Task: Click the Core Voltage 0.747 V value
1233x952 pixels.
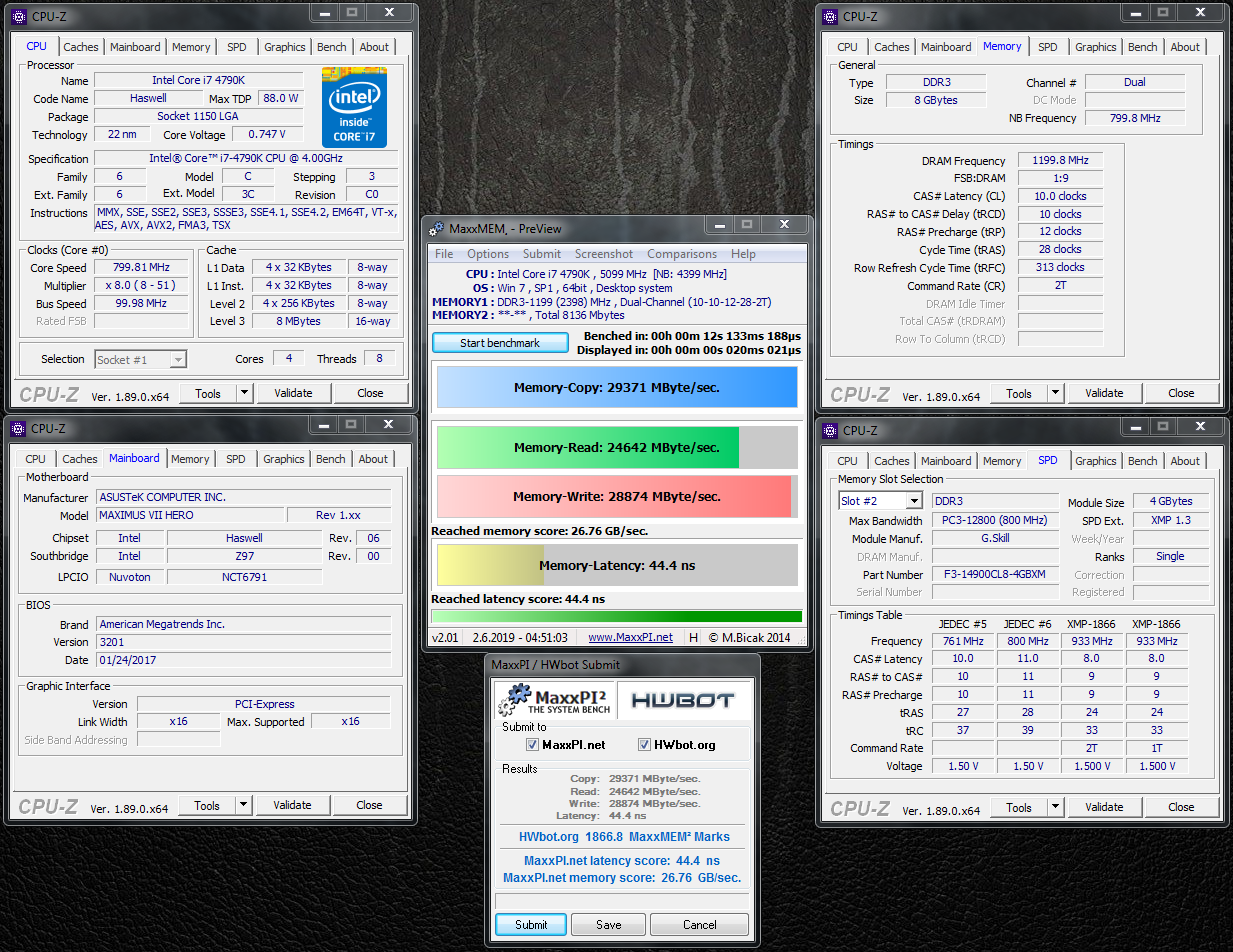Action: click(x=268, y=134)
